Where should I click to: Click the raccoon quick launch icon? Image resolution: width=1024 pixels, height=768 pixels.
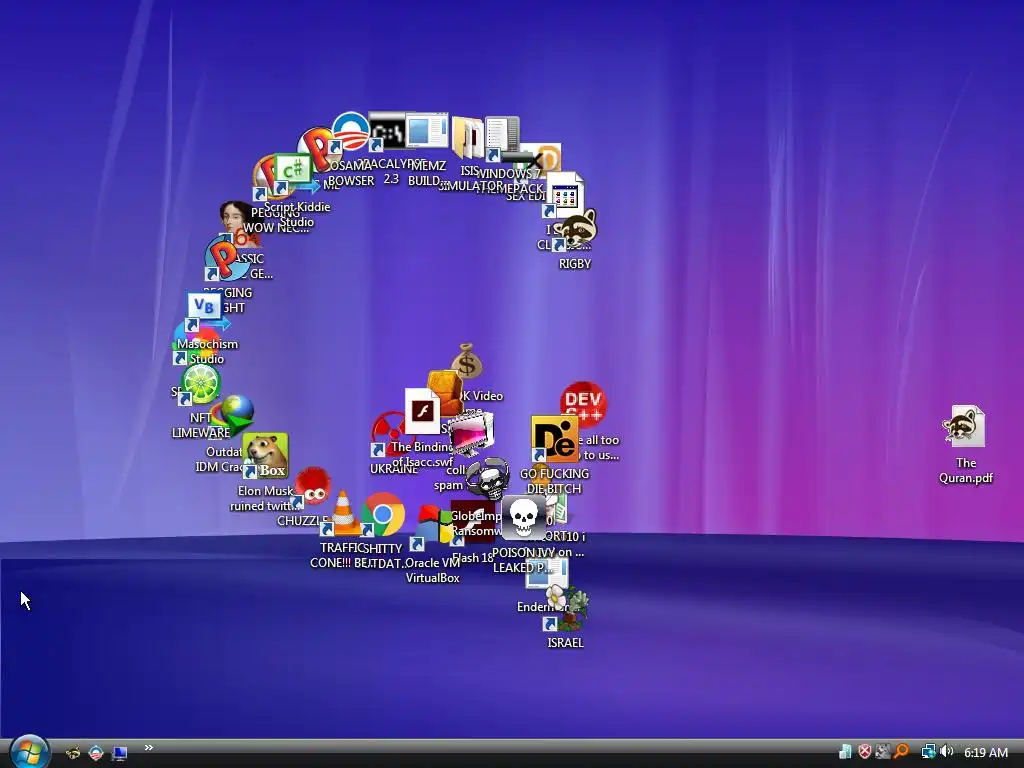click(x=72, y=753)
